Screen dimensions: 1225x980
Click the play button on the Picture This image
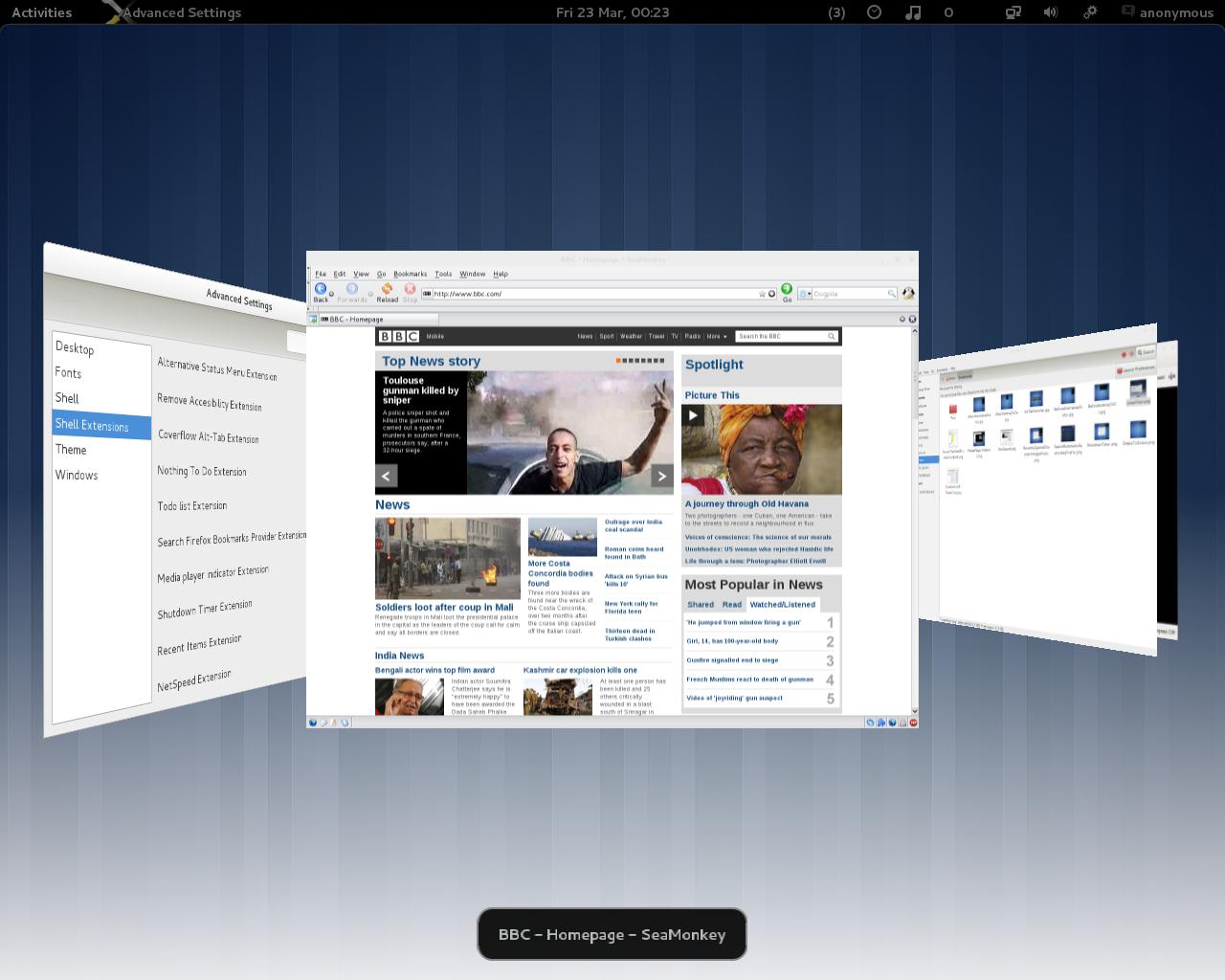point(693,415)
